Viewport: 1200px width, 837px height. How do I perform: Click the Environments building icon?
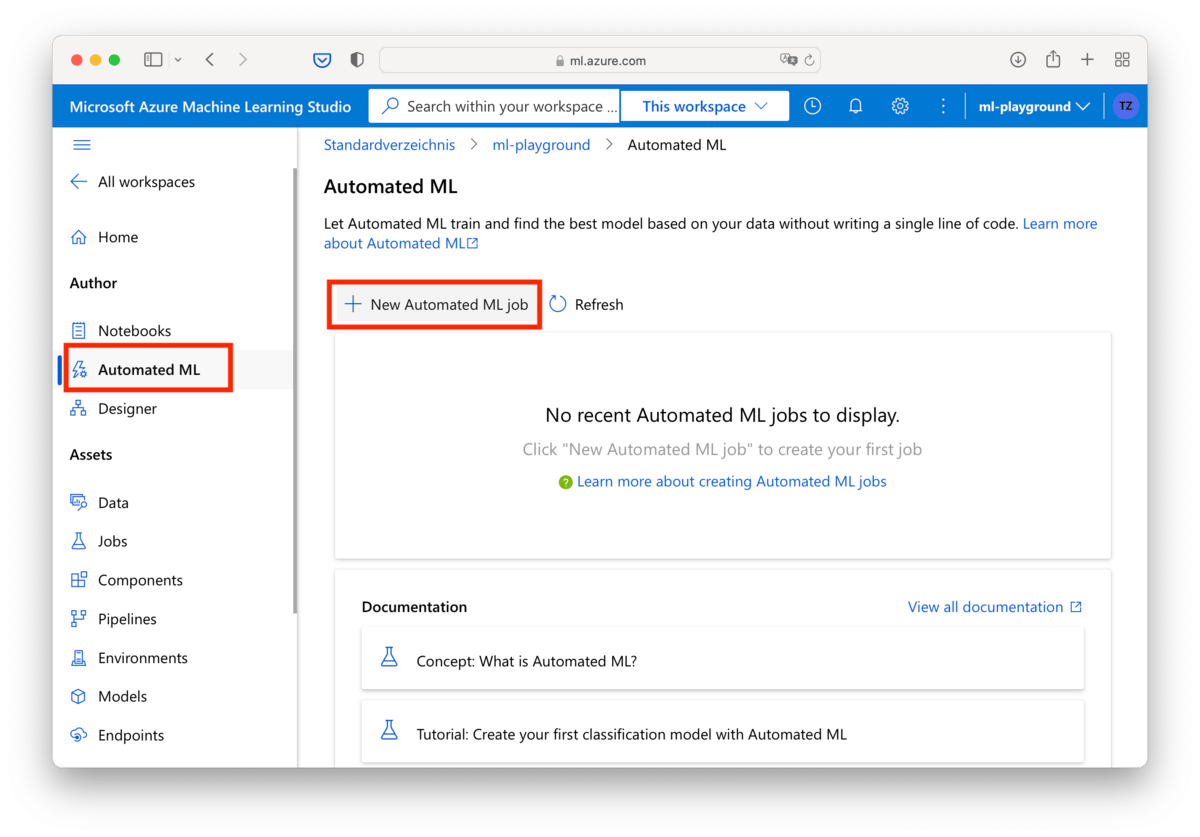pos(78,658)
